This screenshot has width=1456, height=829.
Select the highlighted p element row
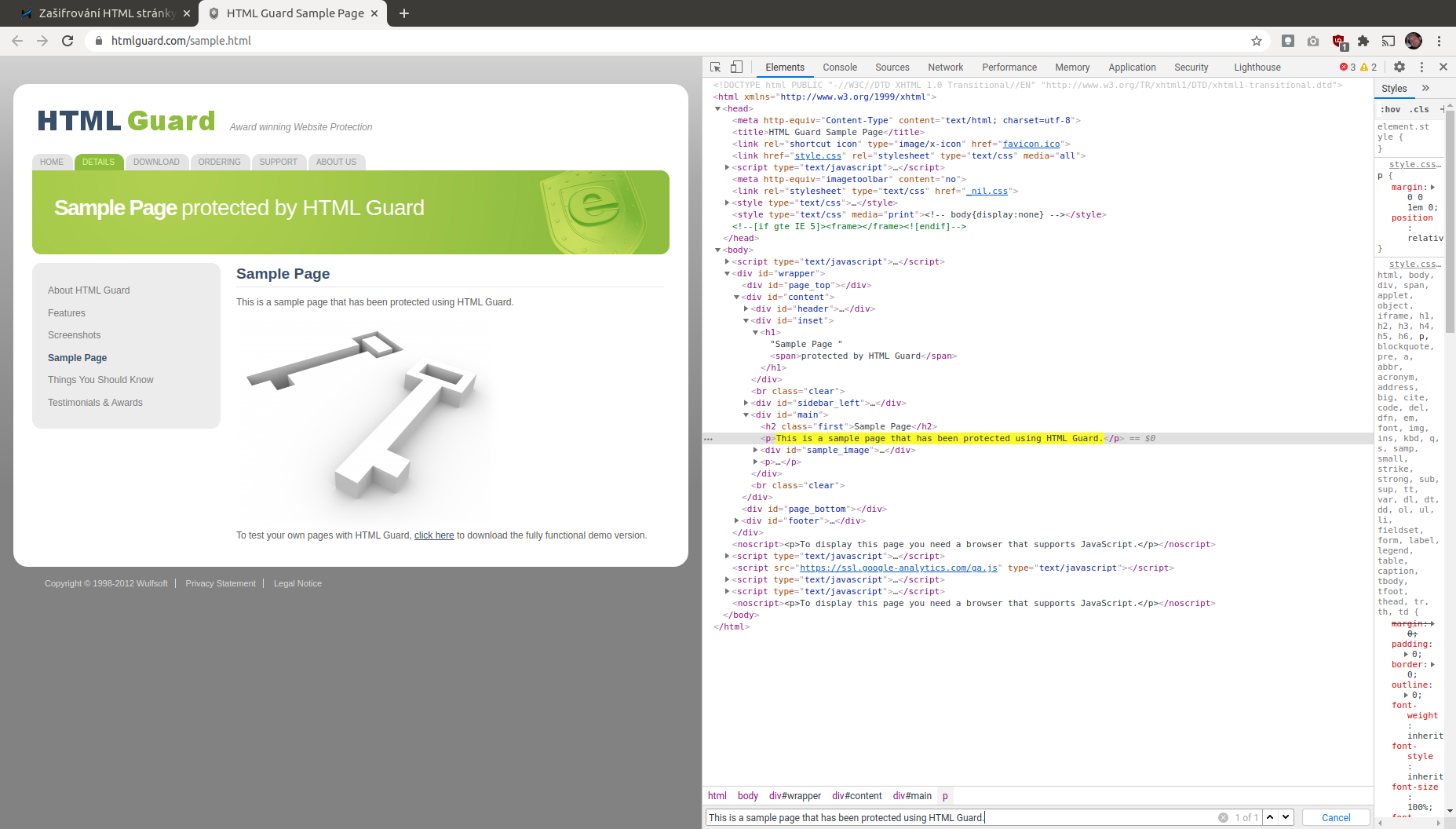click(1038, 439)
